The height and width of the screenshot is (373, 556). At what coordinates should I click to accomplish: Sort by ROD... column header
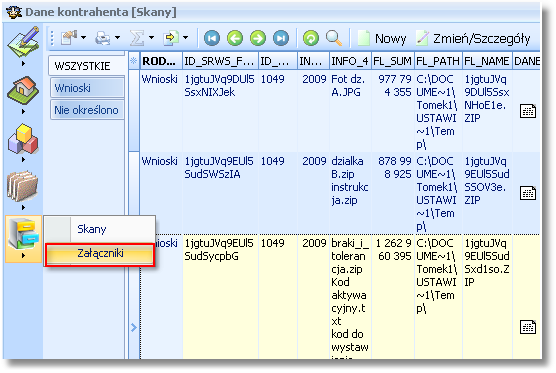point(161,61)
